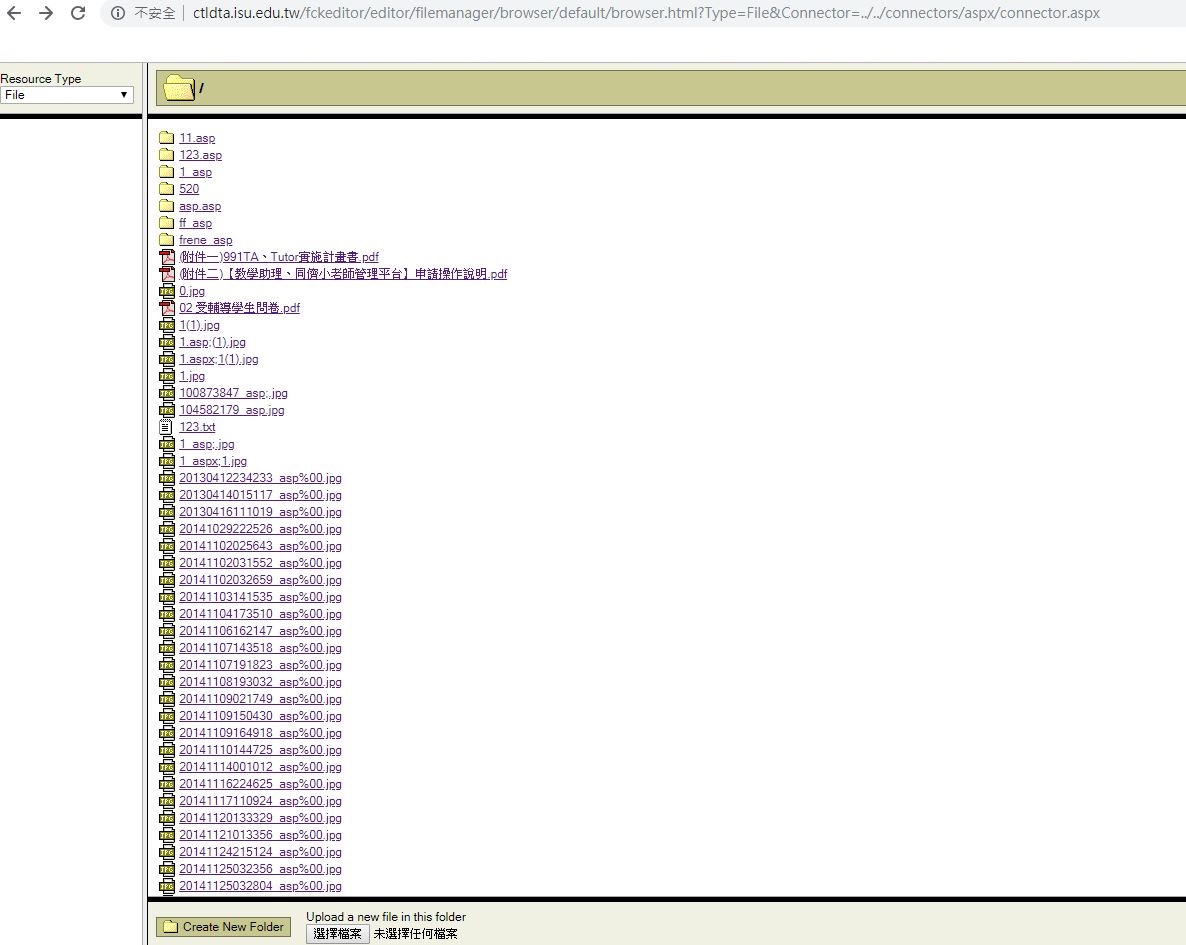Reload the page with the refresh icon
Image resolution: width=1186 pixels, height=945 pixels.
(78, 13)
